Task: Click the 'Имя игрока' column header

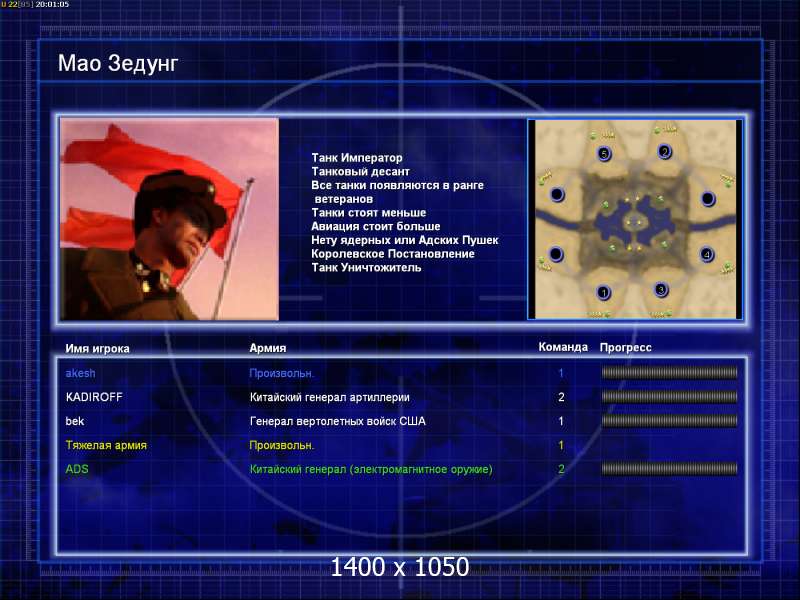Action: (x=97, y=348)
